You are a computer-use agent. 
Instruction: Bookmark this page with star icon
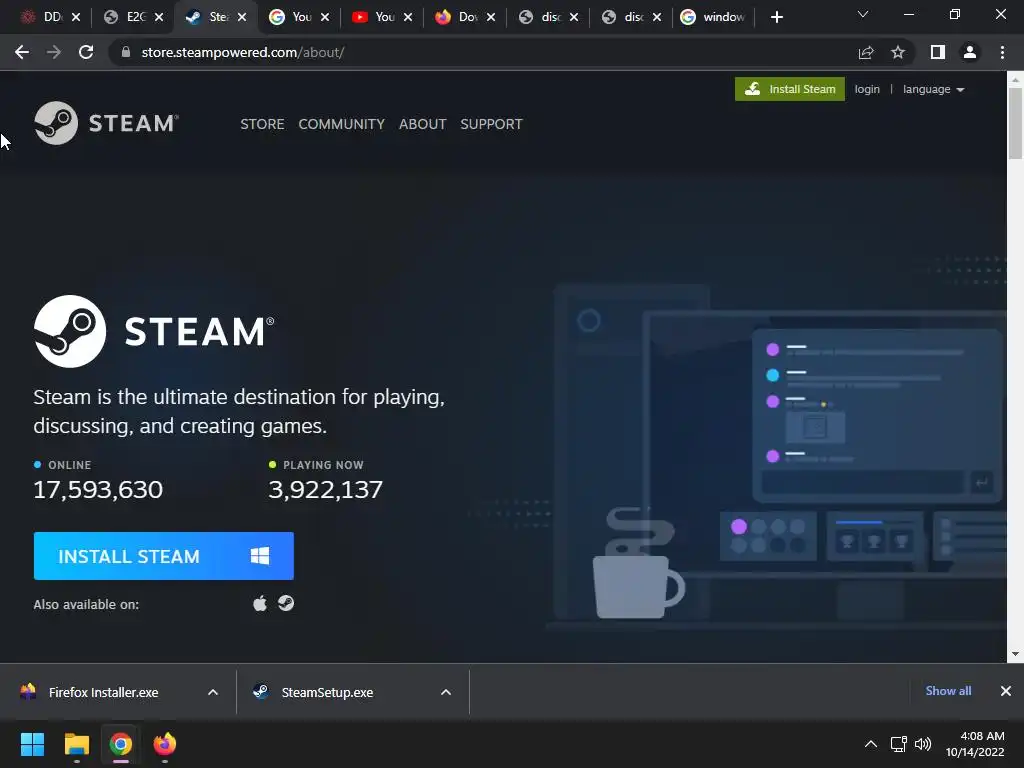click(898, 52)
